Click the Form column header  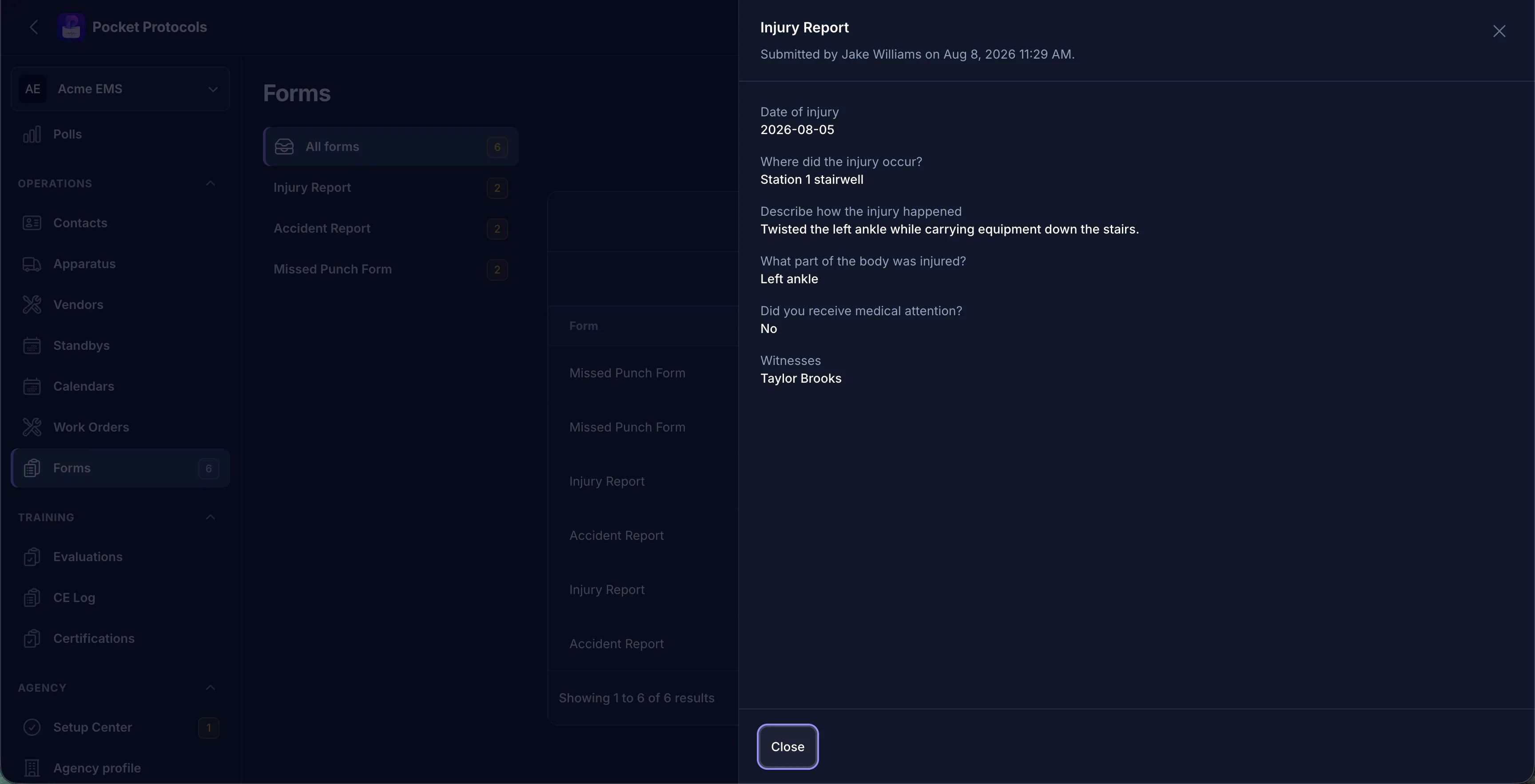tap(583, 326)
